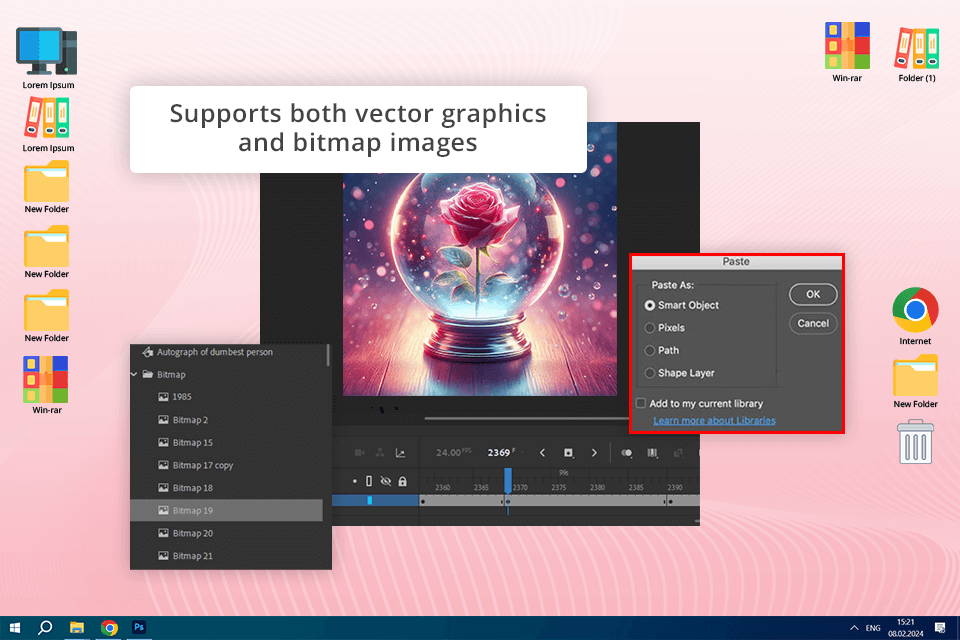Image resolution: width=960 pixels, height=640 pixels.
Task: Select the keyframe near frame 2390
Action: click(670, 502)
